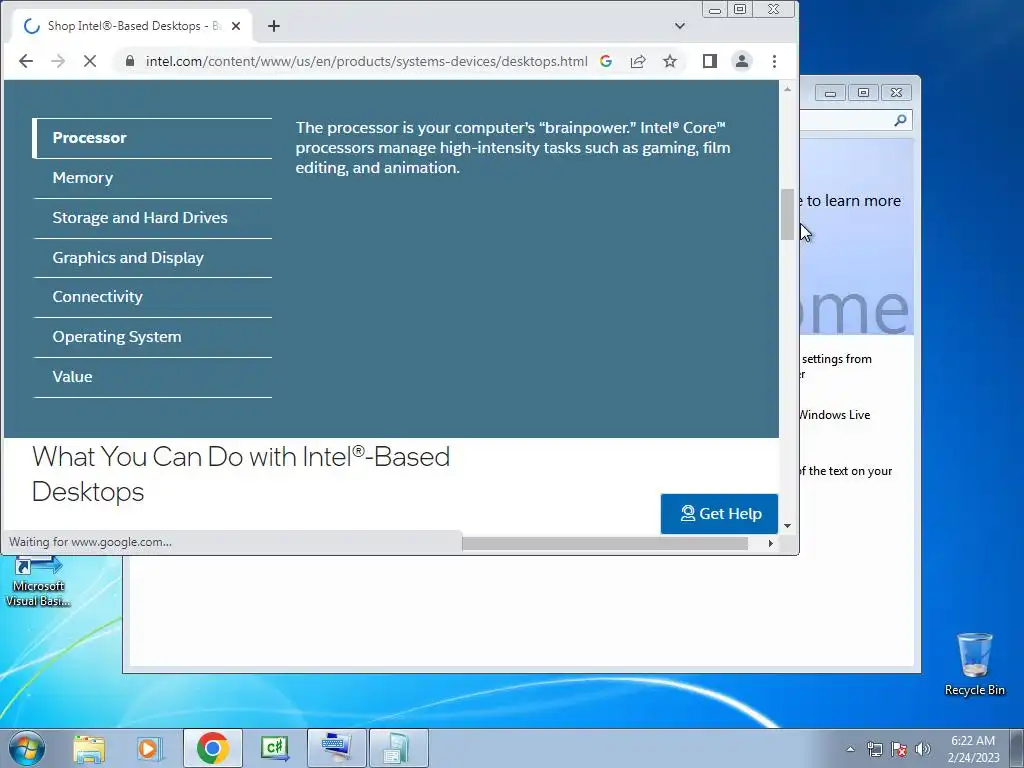Click the vertical scrollbar thumb in Chrome
This screenshot has height=768, width=1024.
[x=788, y=214]
